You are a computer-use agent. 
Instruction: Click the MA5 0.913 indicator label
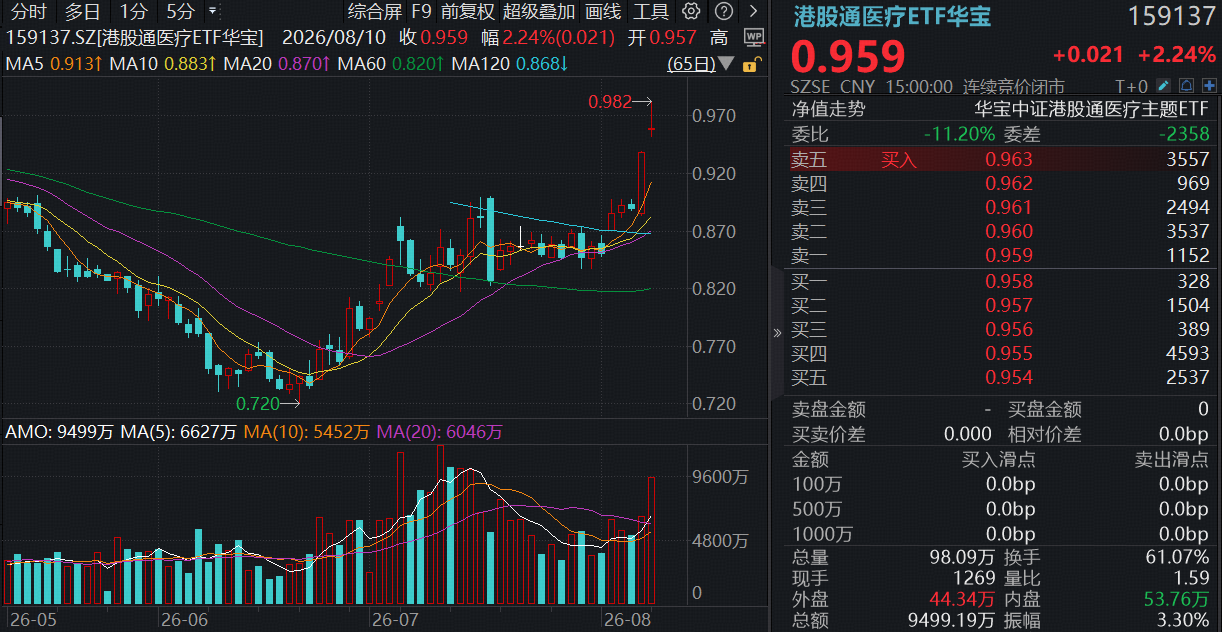pos(55,64)
